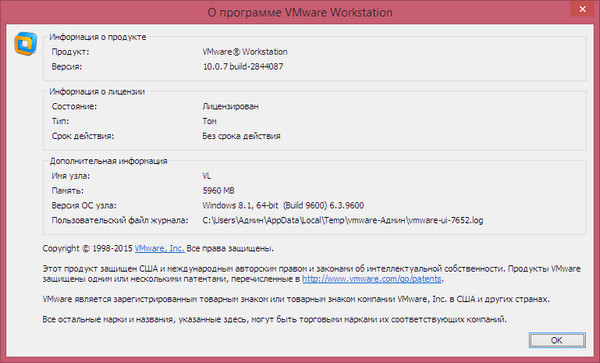Click the host name value VL

point(207,176)
